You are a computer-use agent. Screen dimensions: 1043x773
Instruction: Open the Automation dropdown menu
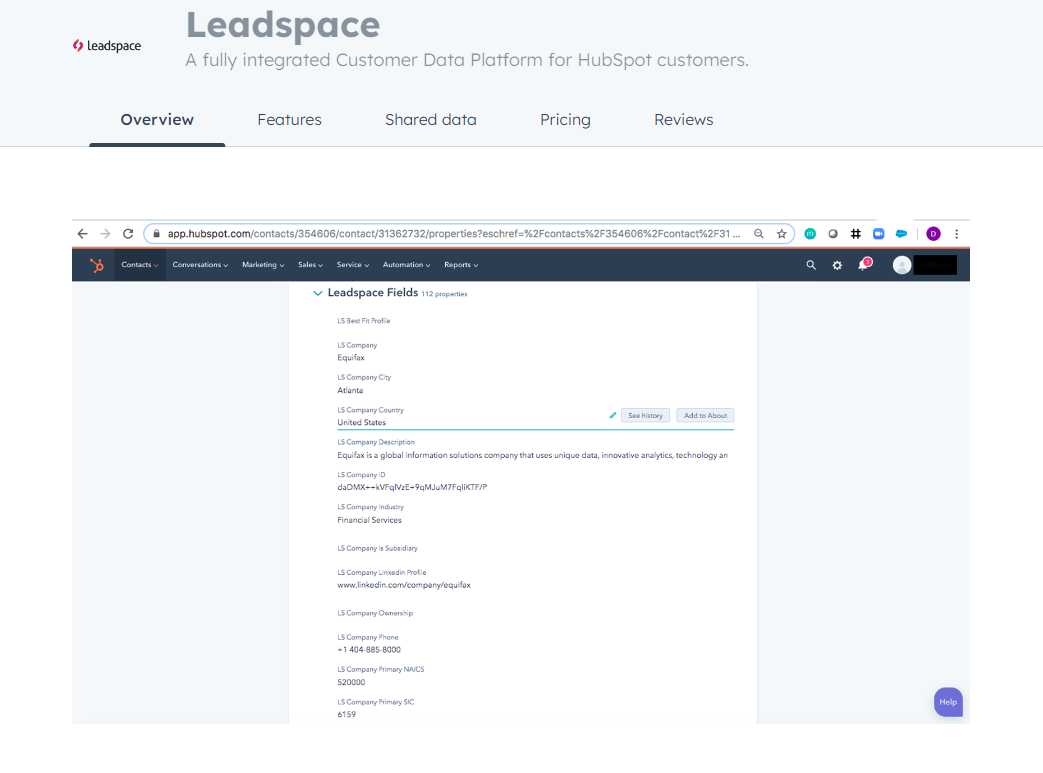point(406,265)
